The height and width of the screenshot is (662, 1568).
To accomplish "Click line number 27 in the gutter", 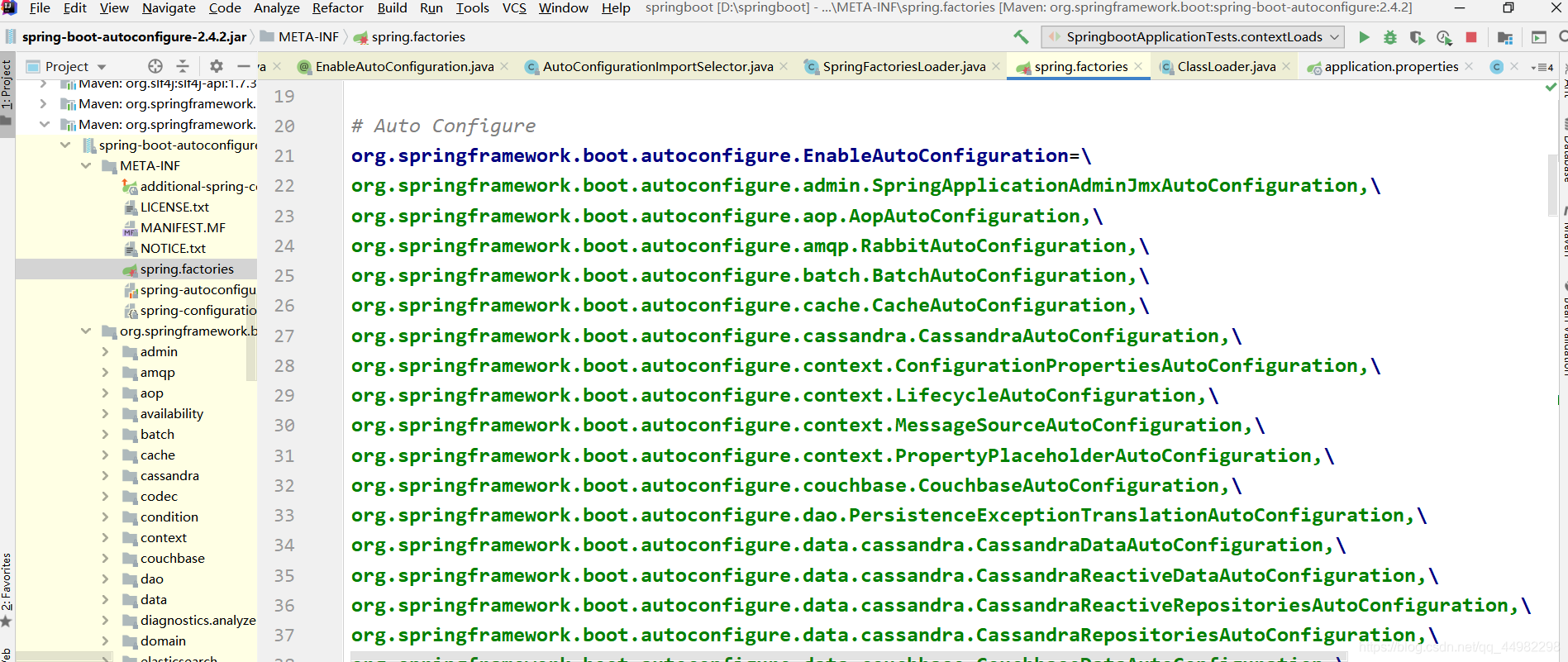I will click(284, 336).
